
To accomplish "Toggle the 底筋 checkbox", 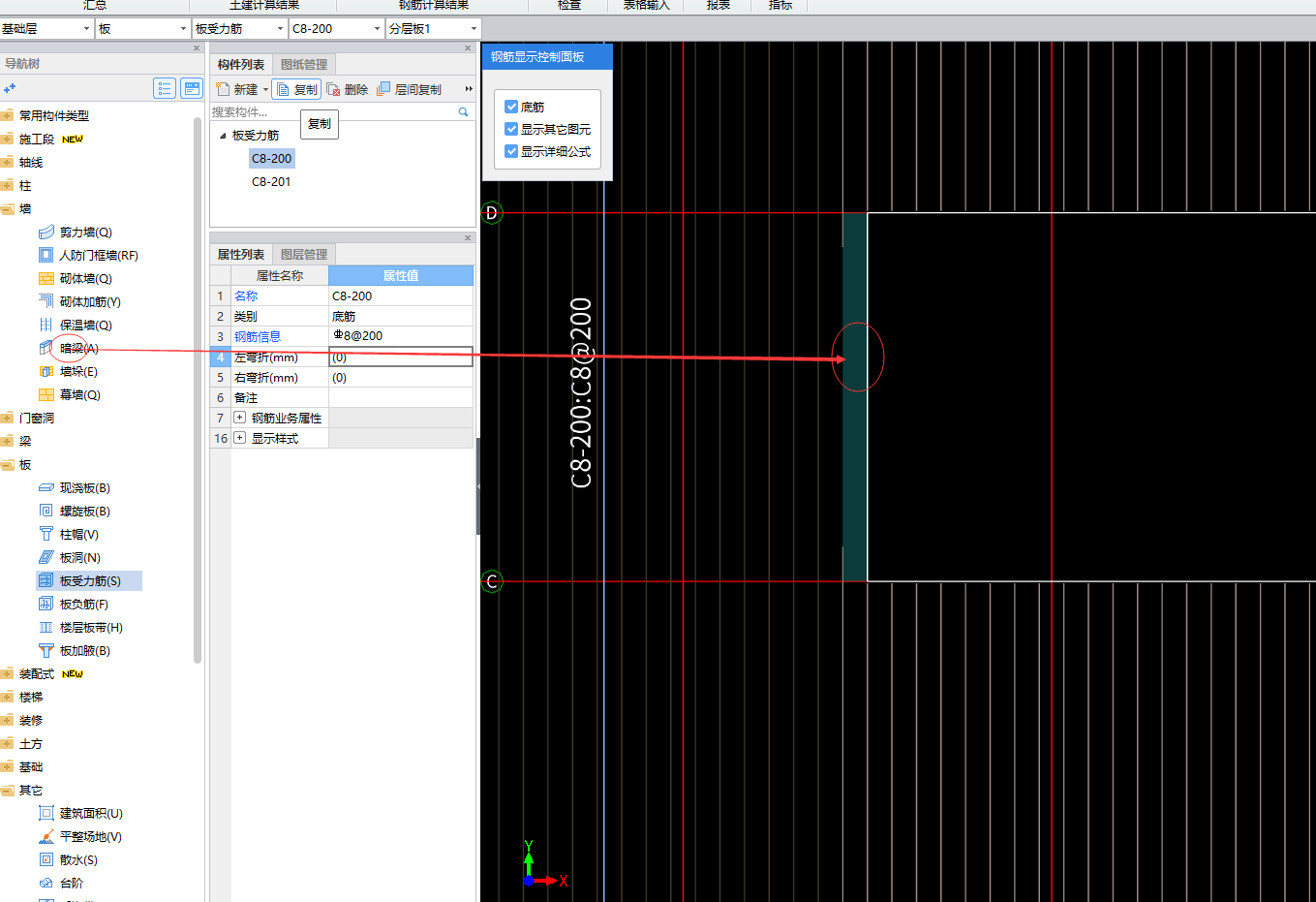I will tap(511, 107).
